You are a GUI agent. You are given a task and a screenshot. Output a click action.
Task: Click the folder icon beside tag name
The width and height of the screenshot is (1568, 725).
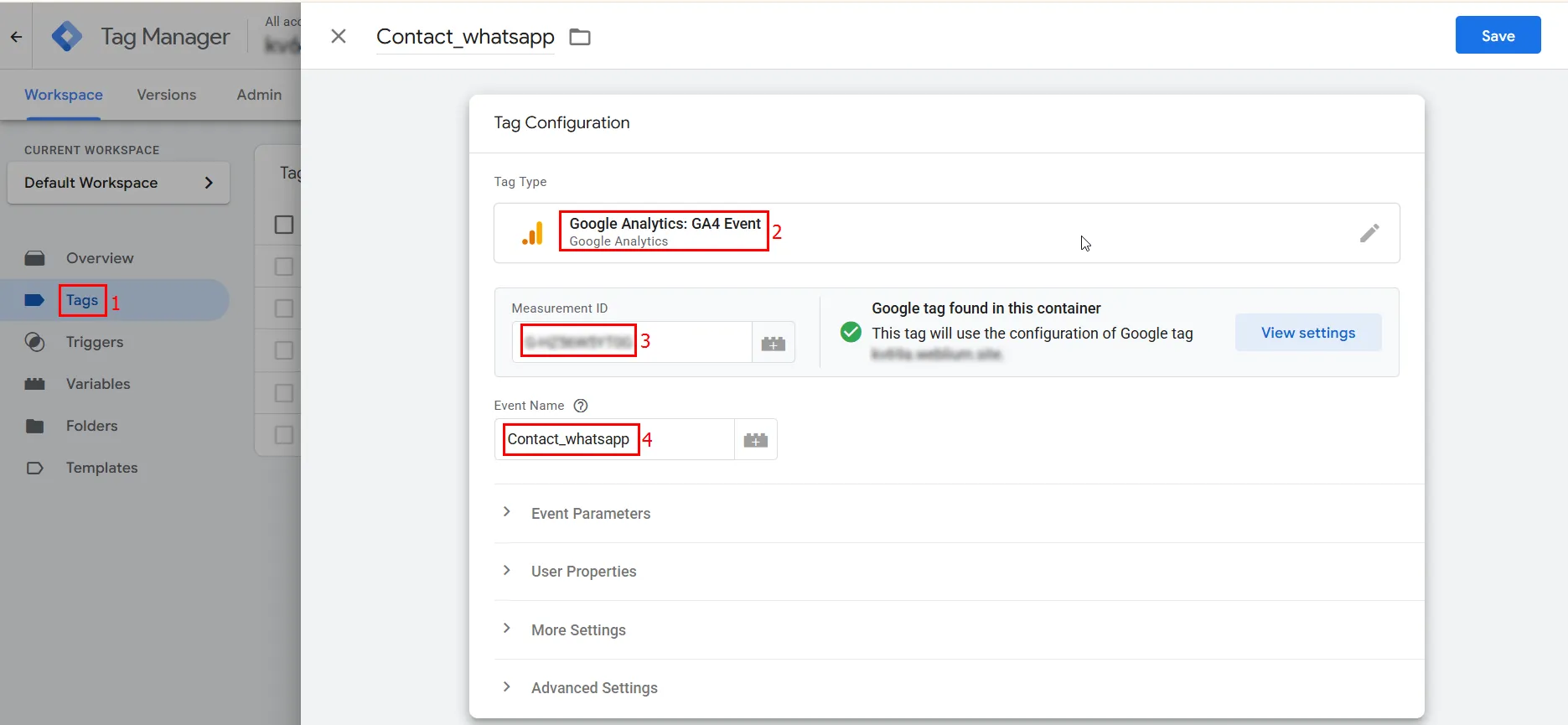[580, 37]
